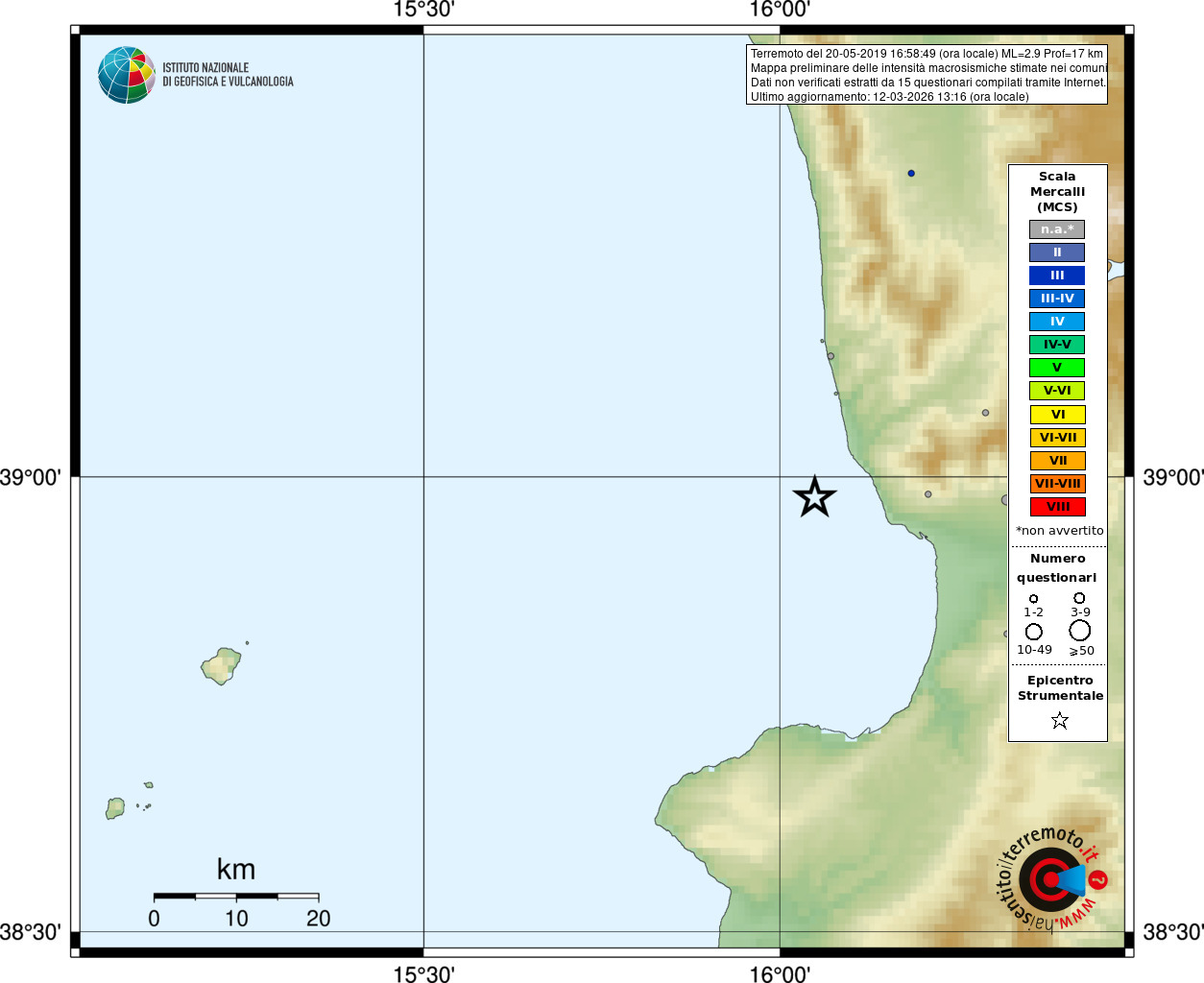Click the 'km' scale bar label

click(x=236, y=870)
